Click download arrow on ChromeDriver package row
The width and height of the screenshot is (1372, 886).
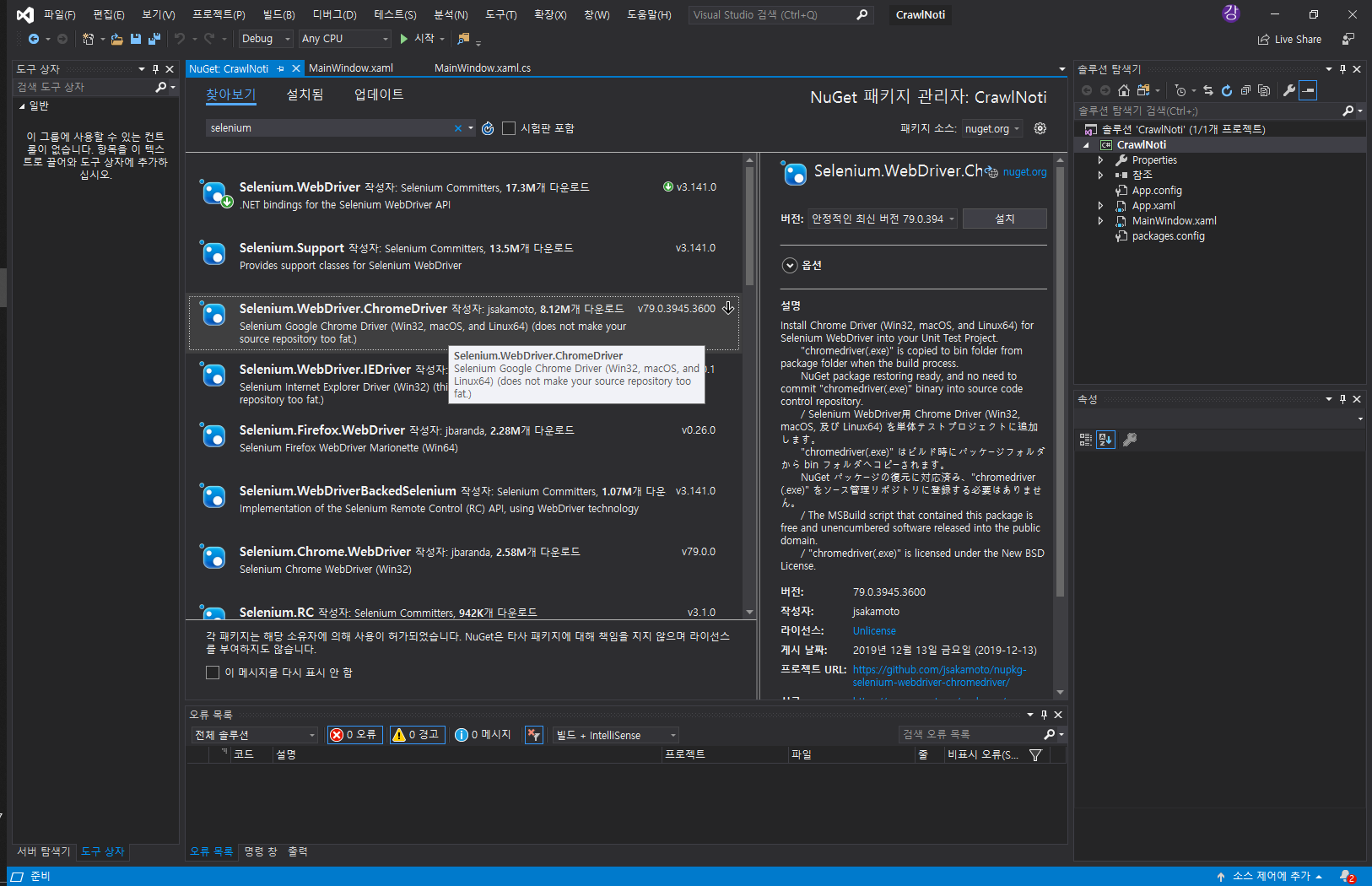[x=728, y=308]
